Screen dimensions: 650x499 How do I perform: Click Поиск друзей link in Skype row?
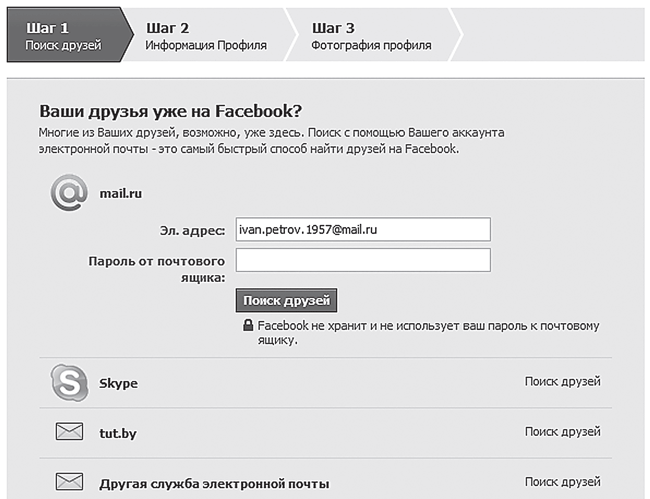pos(563,381)
